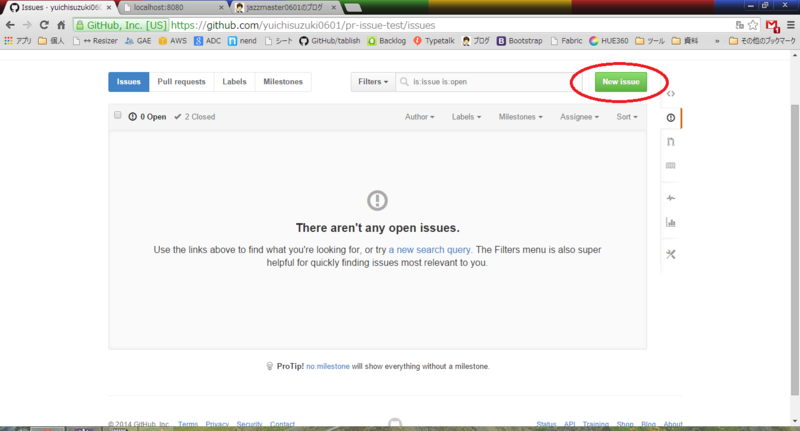Go back with browser back arrow

[x=10, y=25]
